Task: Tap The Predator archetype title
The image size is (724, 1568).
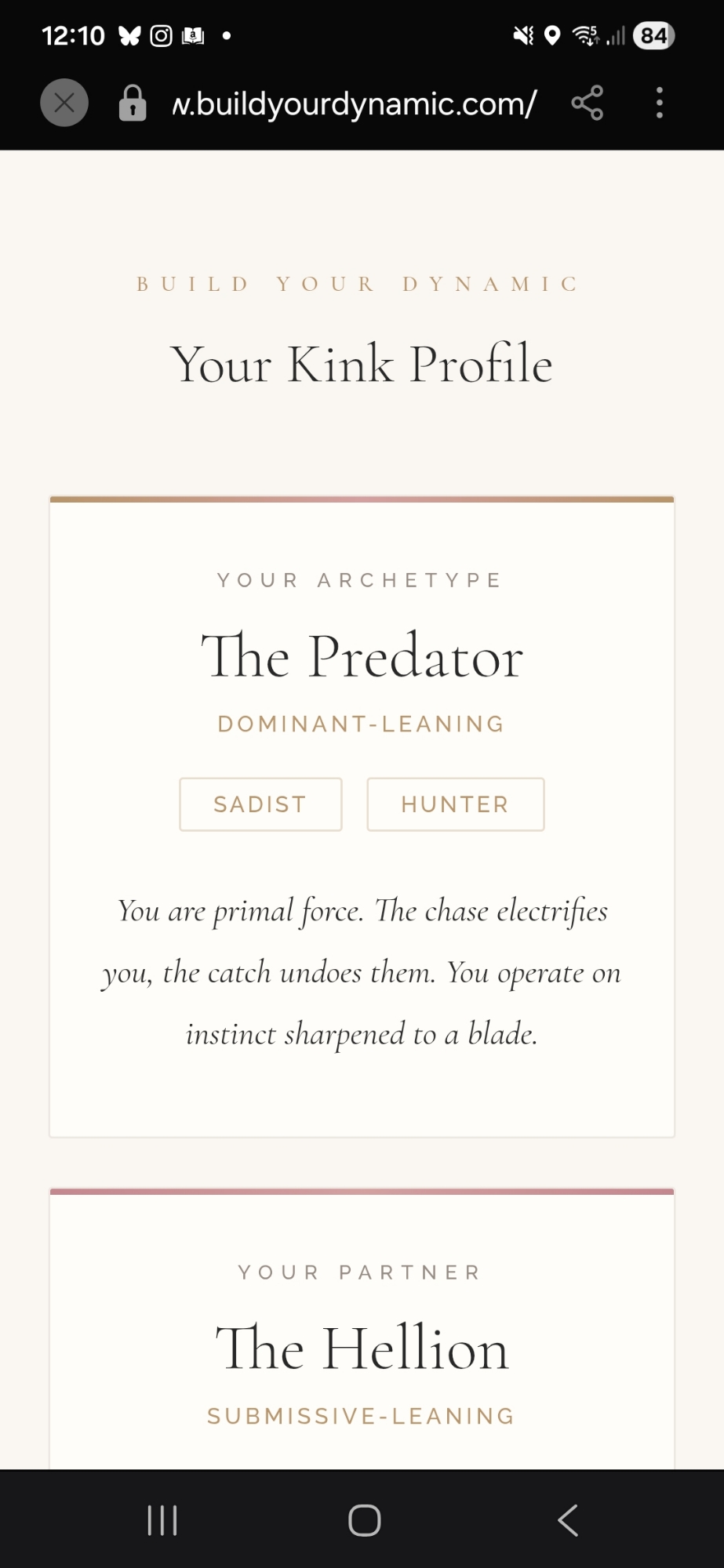Action: click(362, 656)
